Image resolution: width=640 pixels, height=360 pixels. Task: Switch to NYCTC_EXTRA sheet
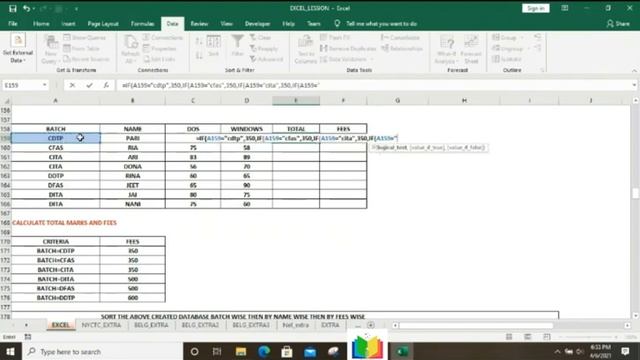tap(101, 325)
